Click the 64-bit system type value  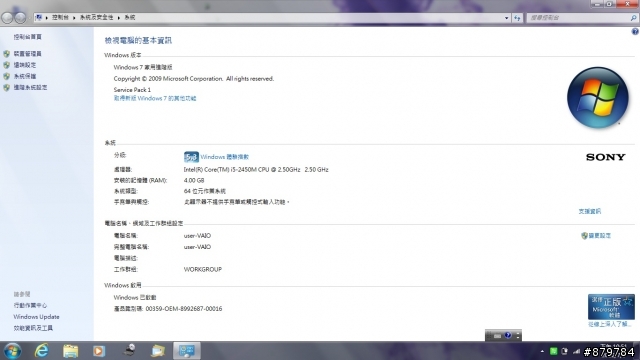[x=204, y=191]
